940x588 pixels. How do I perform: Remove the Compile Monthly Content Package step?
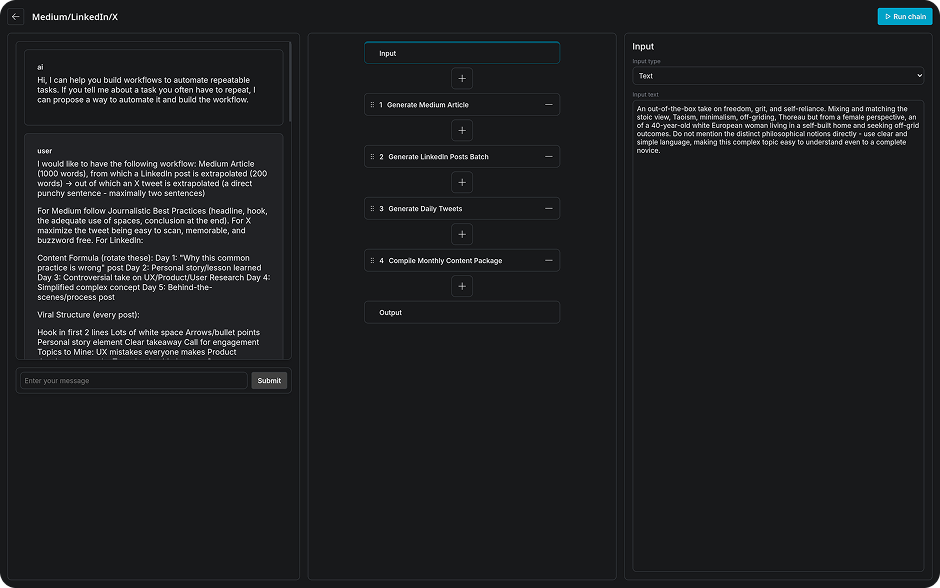548,261
